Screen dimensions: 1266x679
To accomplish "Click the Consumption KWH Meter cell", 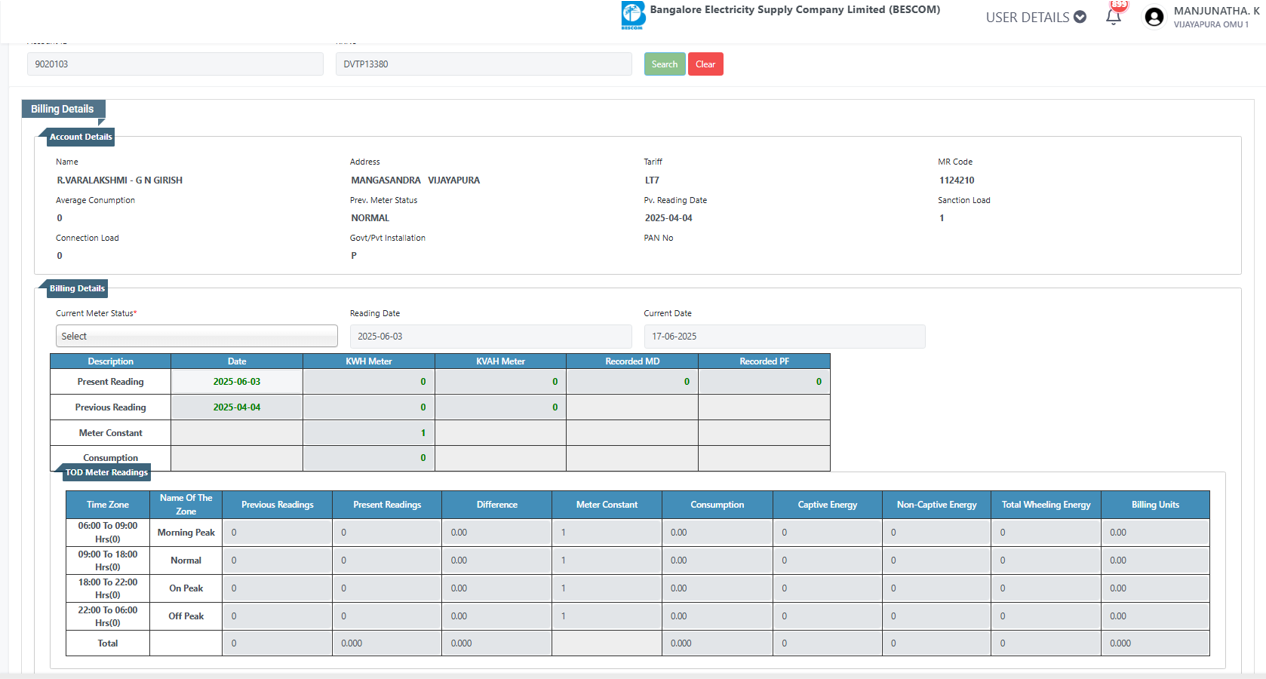I will pyautogui.click(x=369, y=458).
